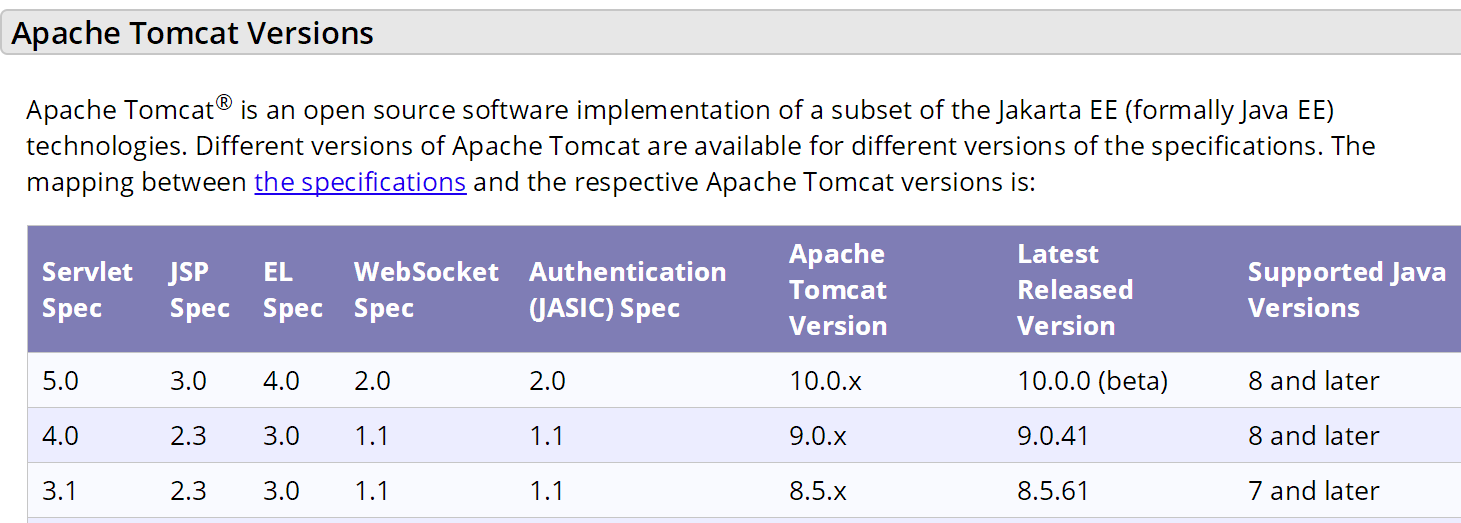Click 'Latest Released Version' column header
The image size is (1461, 523).
[x=1075, y=290]
